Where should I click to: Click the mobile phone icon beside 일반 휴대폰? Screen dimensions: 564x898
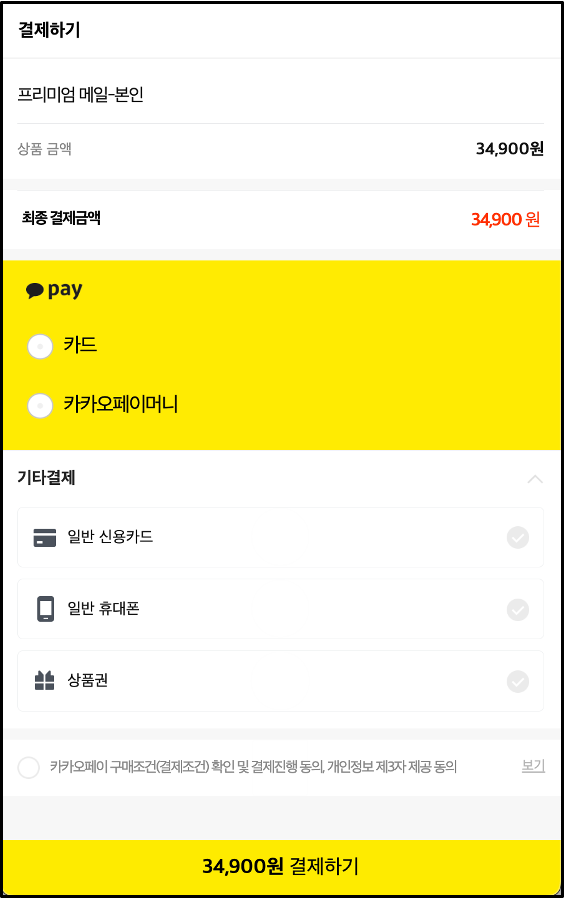(45, 609)
